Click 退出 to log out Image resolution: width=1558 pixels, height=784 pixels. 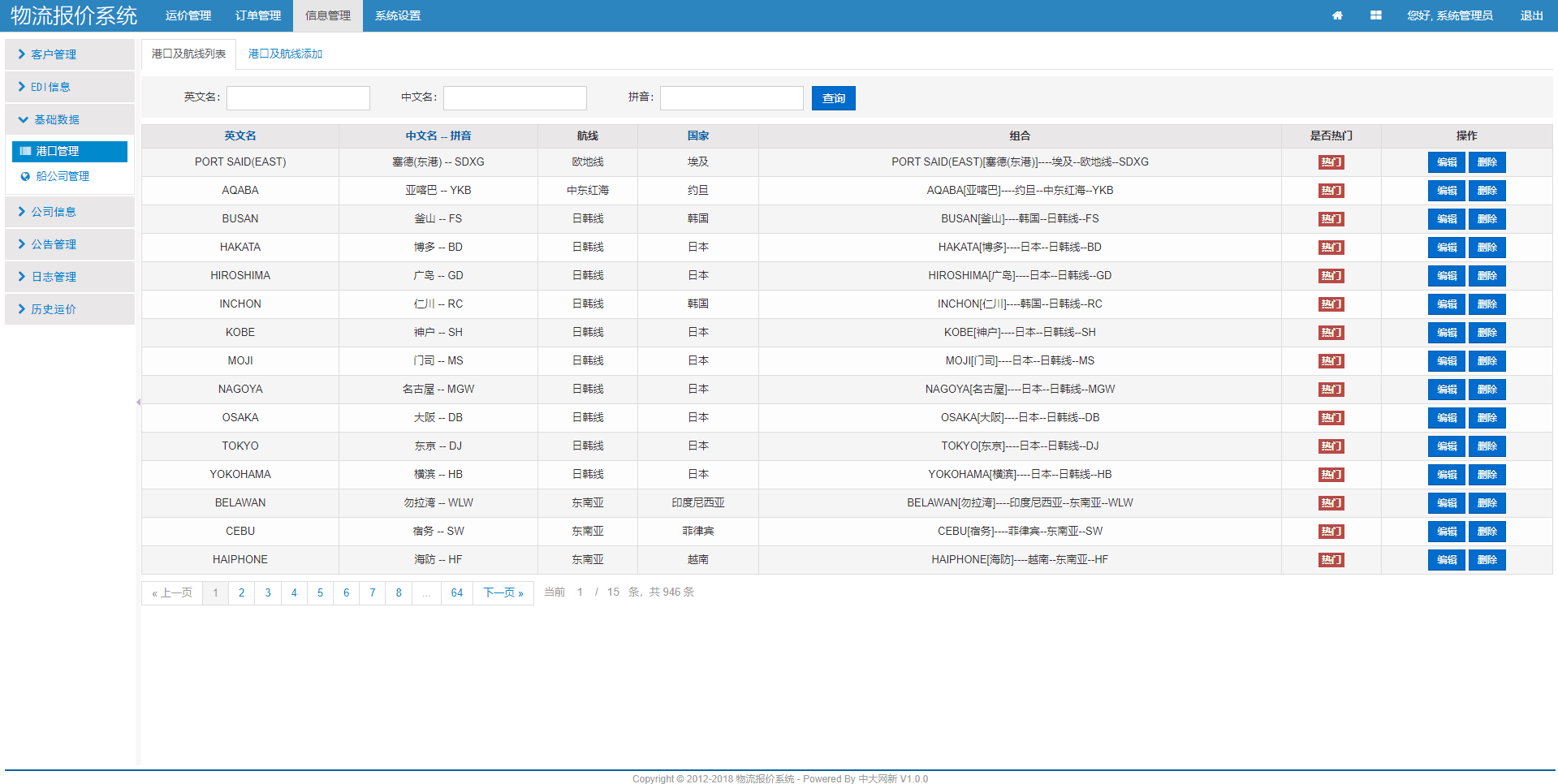[x=1531, y=15]
